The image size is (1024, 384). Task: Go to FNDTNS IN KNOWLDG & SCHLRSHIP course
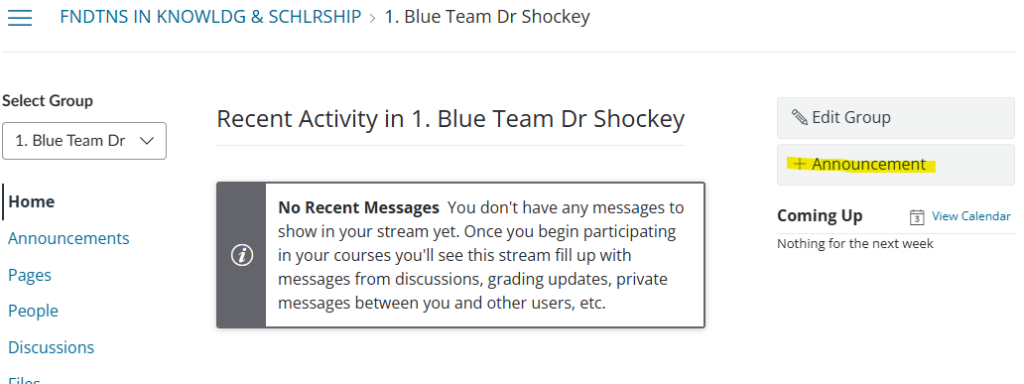tap(210, 17)
